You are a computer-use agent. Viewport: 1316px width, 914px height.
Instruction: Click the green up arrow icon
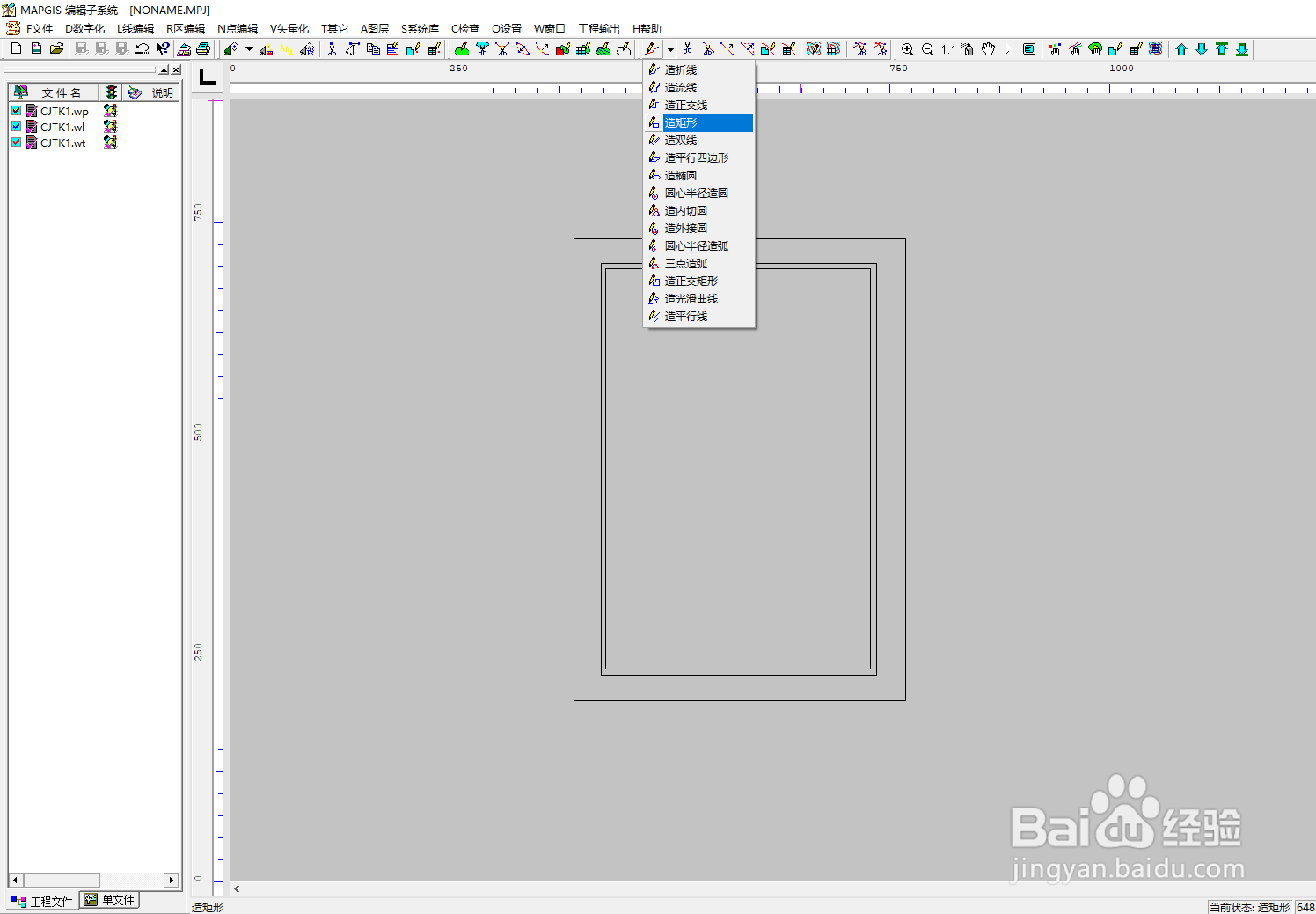point(1181,49)
